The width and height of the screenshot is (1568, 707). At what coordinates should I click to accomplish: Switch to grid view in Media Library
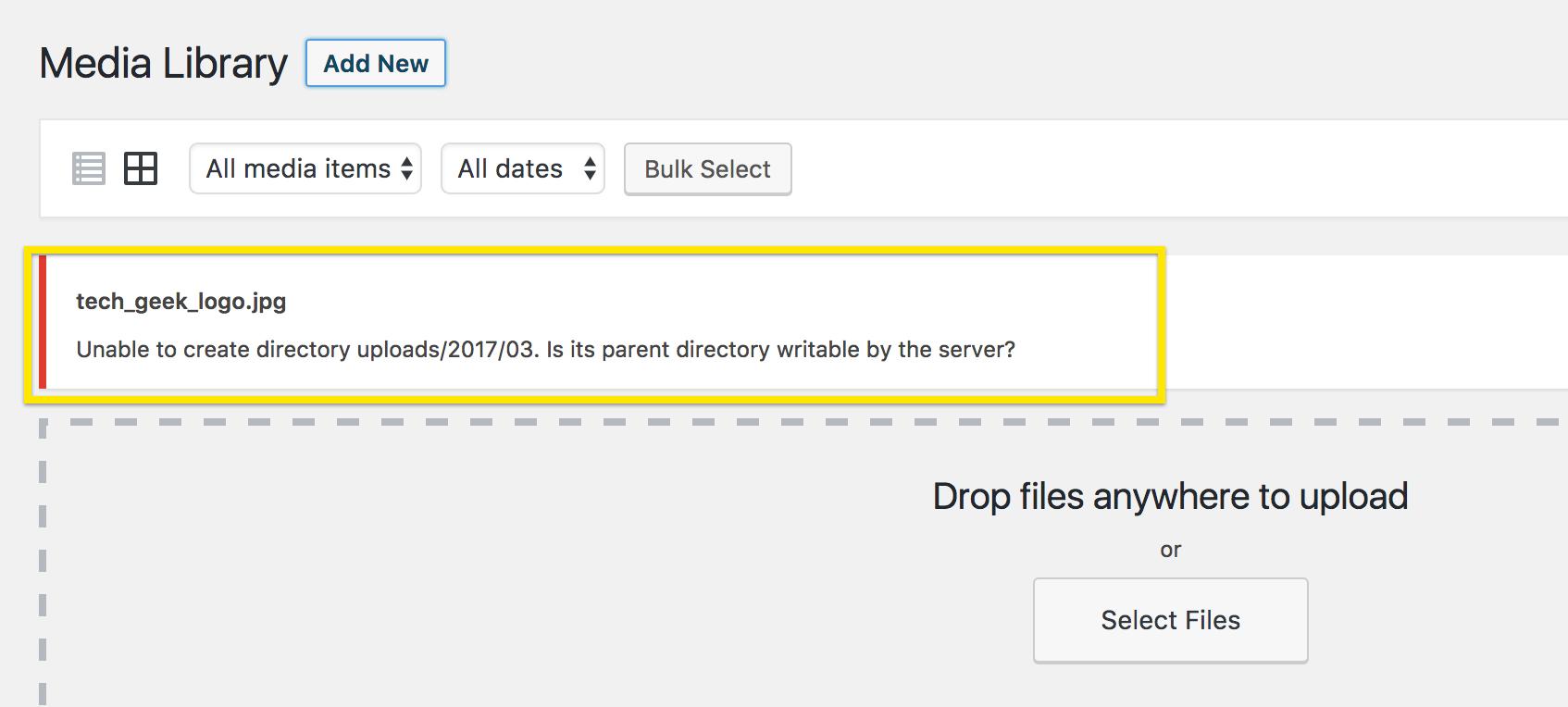click(141, 168)
